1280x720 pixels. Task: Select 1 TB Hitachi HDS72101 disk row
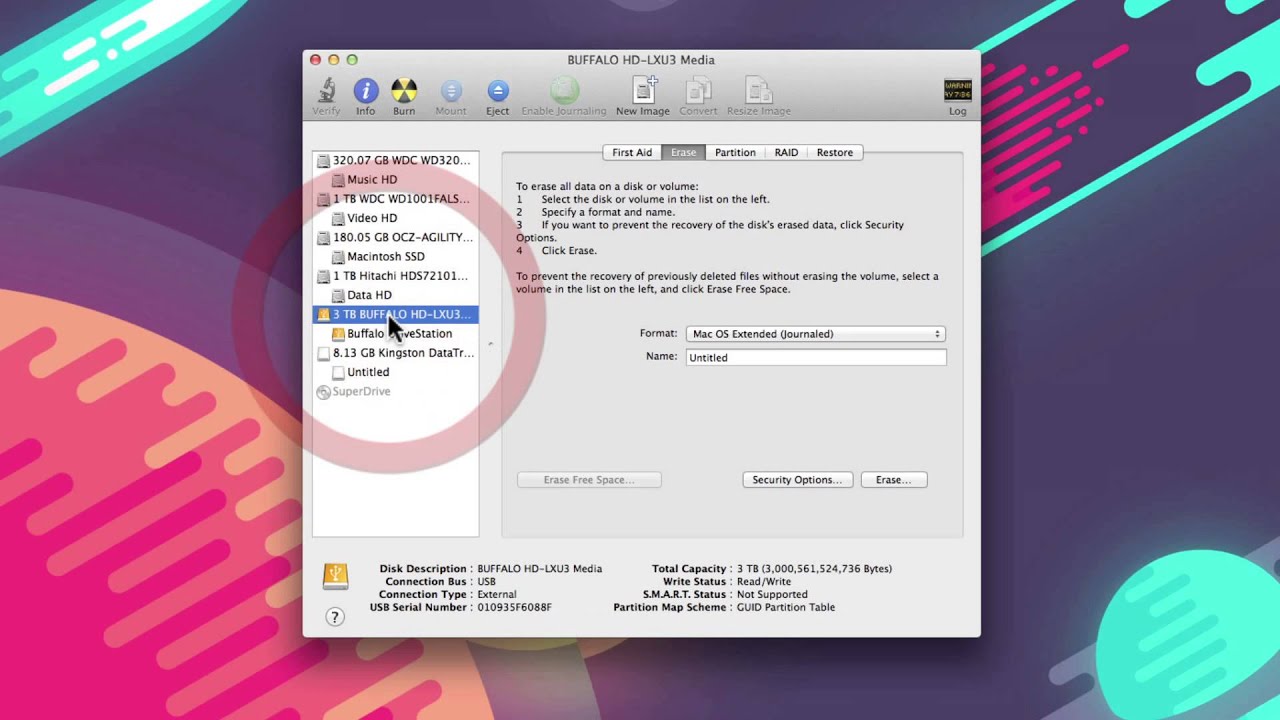coord(396,276)
